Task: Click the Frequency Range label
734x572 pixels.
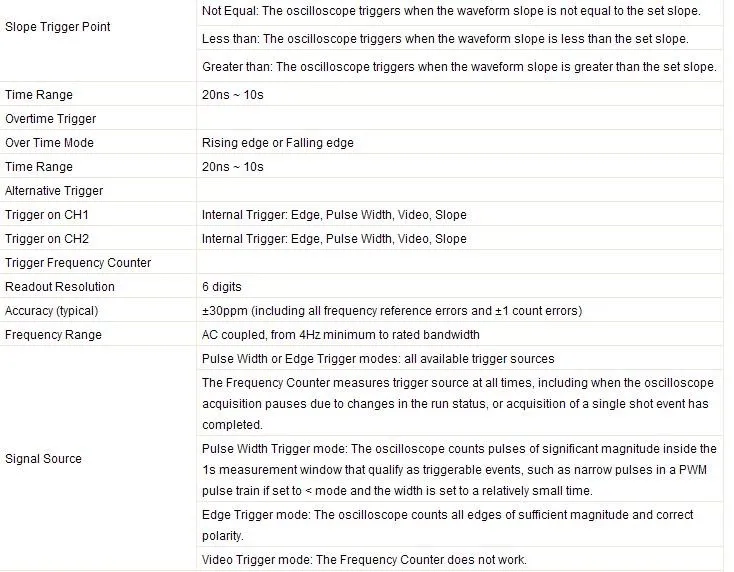Action: 53,335
